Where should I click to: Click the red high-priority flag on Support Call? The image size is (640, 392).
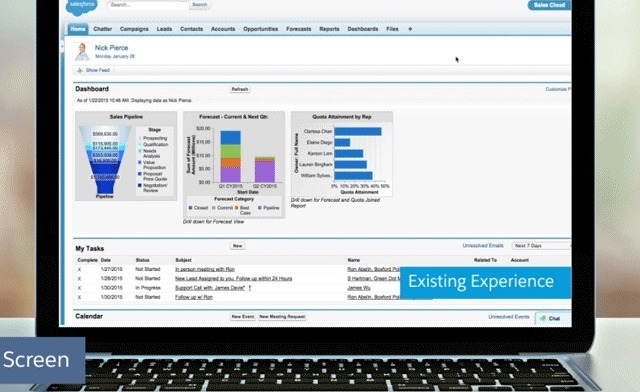(250, 288)
